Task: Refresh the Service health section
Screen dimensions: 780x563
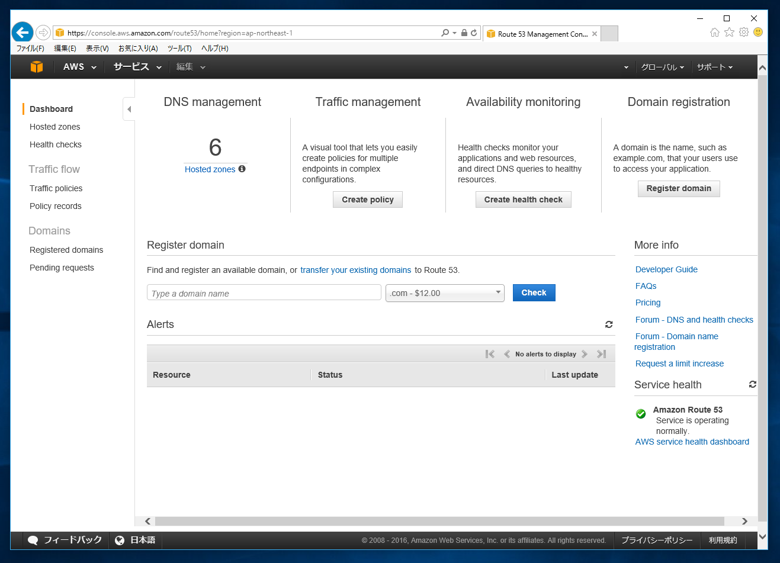Action: [x=753, y=384]
